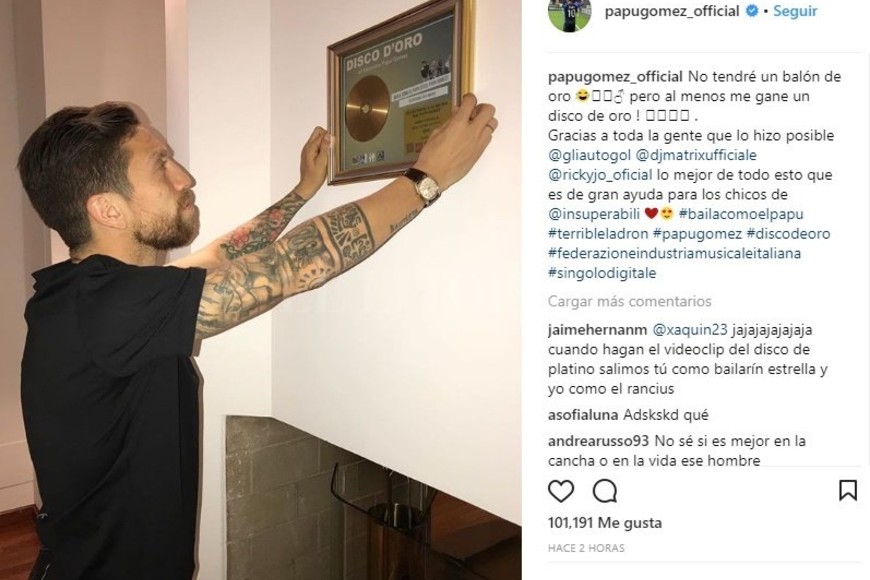The width and height of the screenshot is (870, 580).
Task: Open commenter jaimehernanm's profile
Action: click(597, 330)
